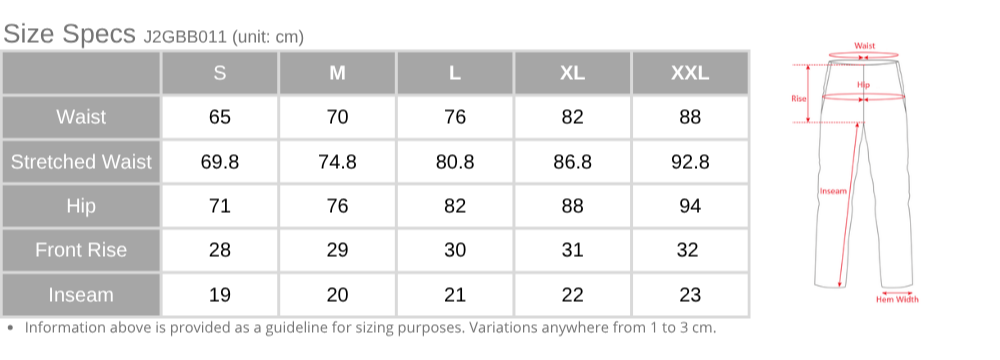Click the Waist label on diagram
This screenshot has width=1000, height=360.
click(x=864, y=46)
